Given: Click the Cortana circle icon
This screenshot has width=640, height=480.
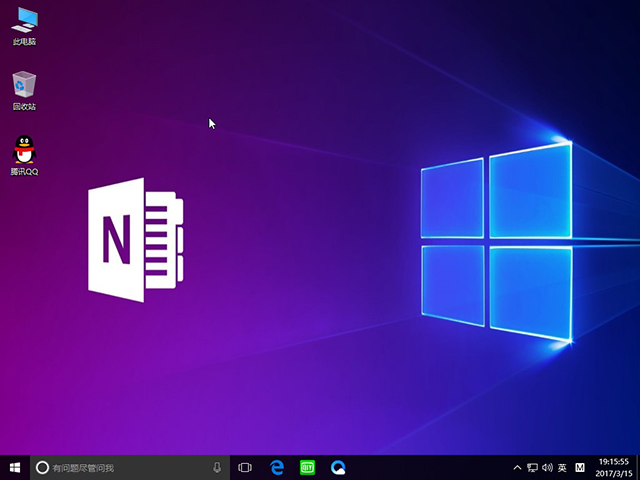Looking at the screenshot, I should pos(42,467).
